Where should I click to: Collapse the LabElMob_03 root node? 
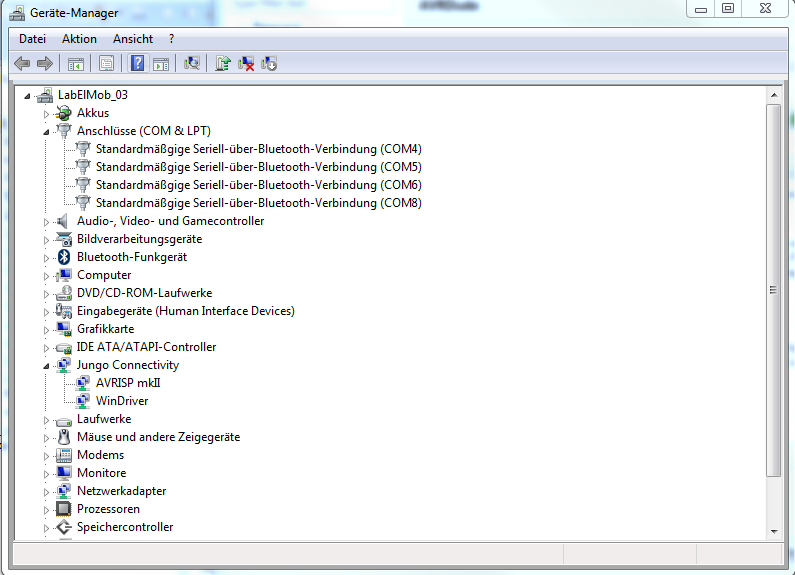pyautogui.click(x=27, y=96)
